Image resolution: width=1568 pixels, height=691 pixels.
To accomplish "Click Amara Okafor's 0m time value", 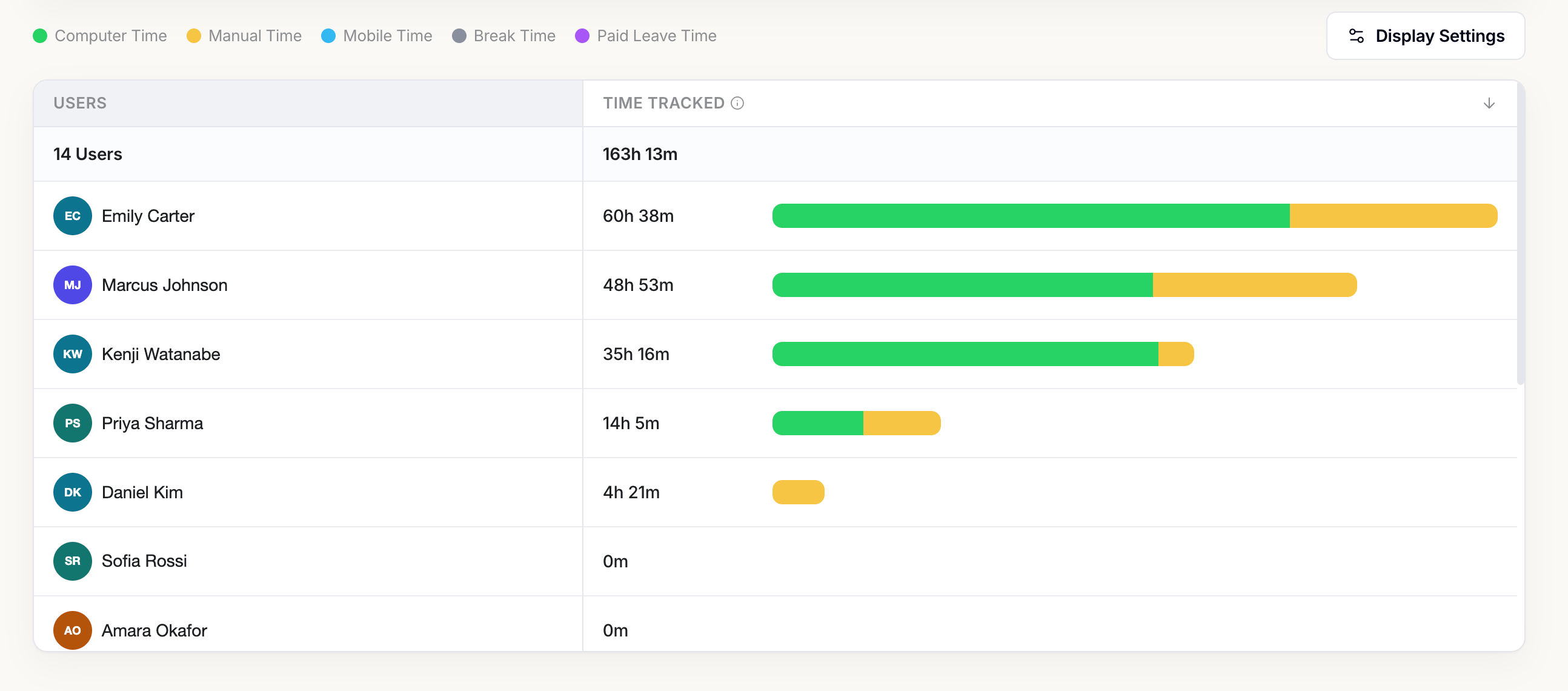I will [616, 630].
